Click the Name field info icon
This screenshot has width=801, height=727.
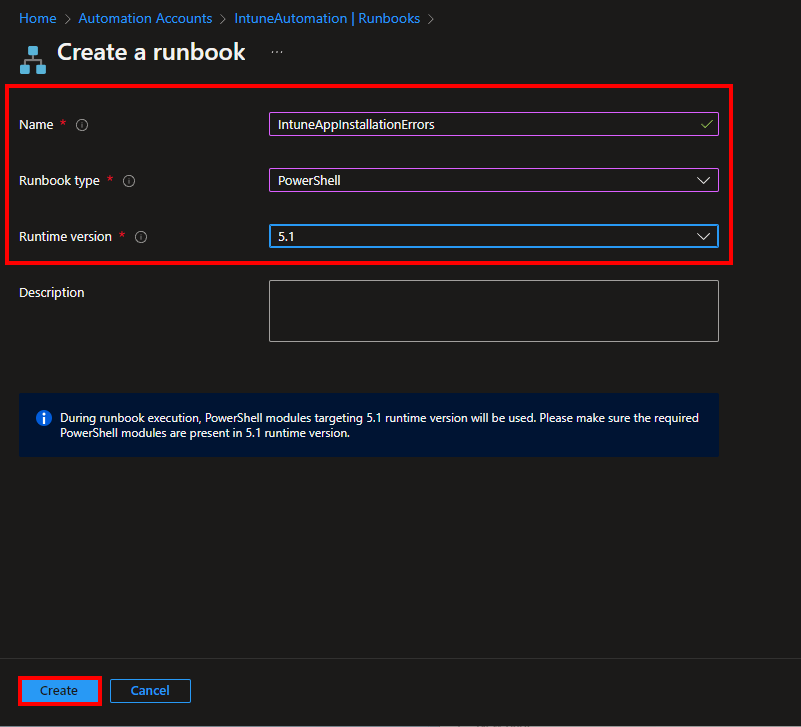(x=82, y=125)
